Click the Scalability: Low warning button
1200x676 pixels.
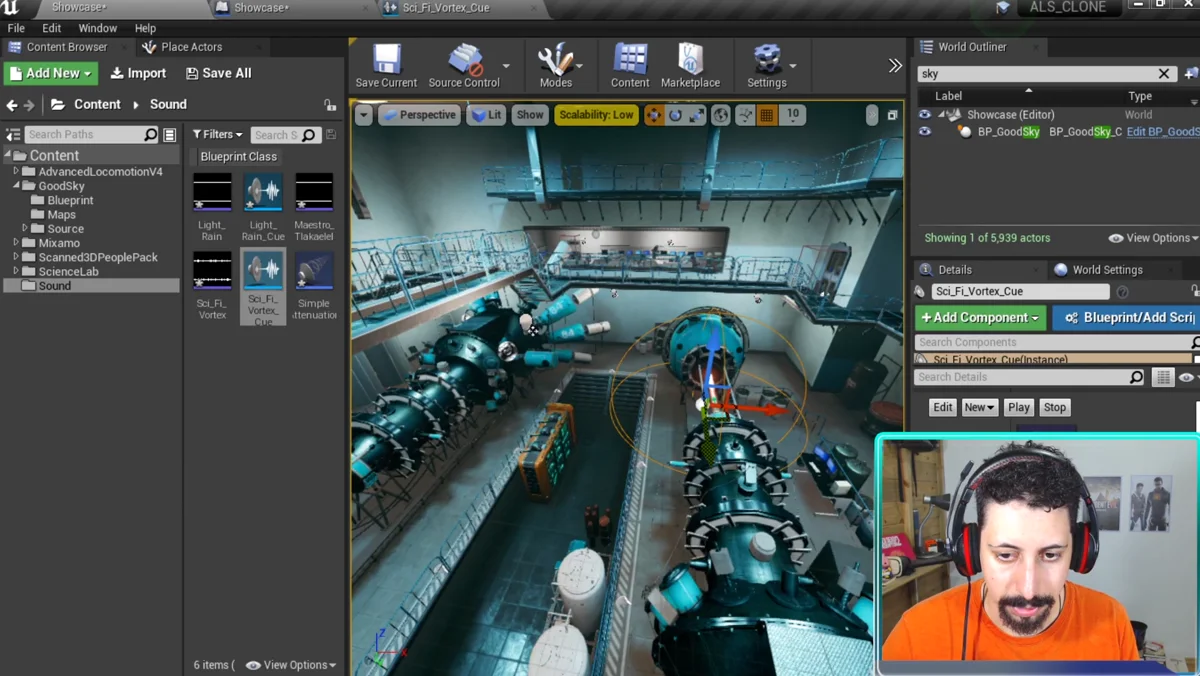click(596, 115)
